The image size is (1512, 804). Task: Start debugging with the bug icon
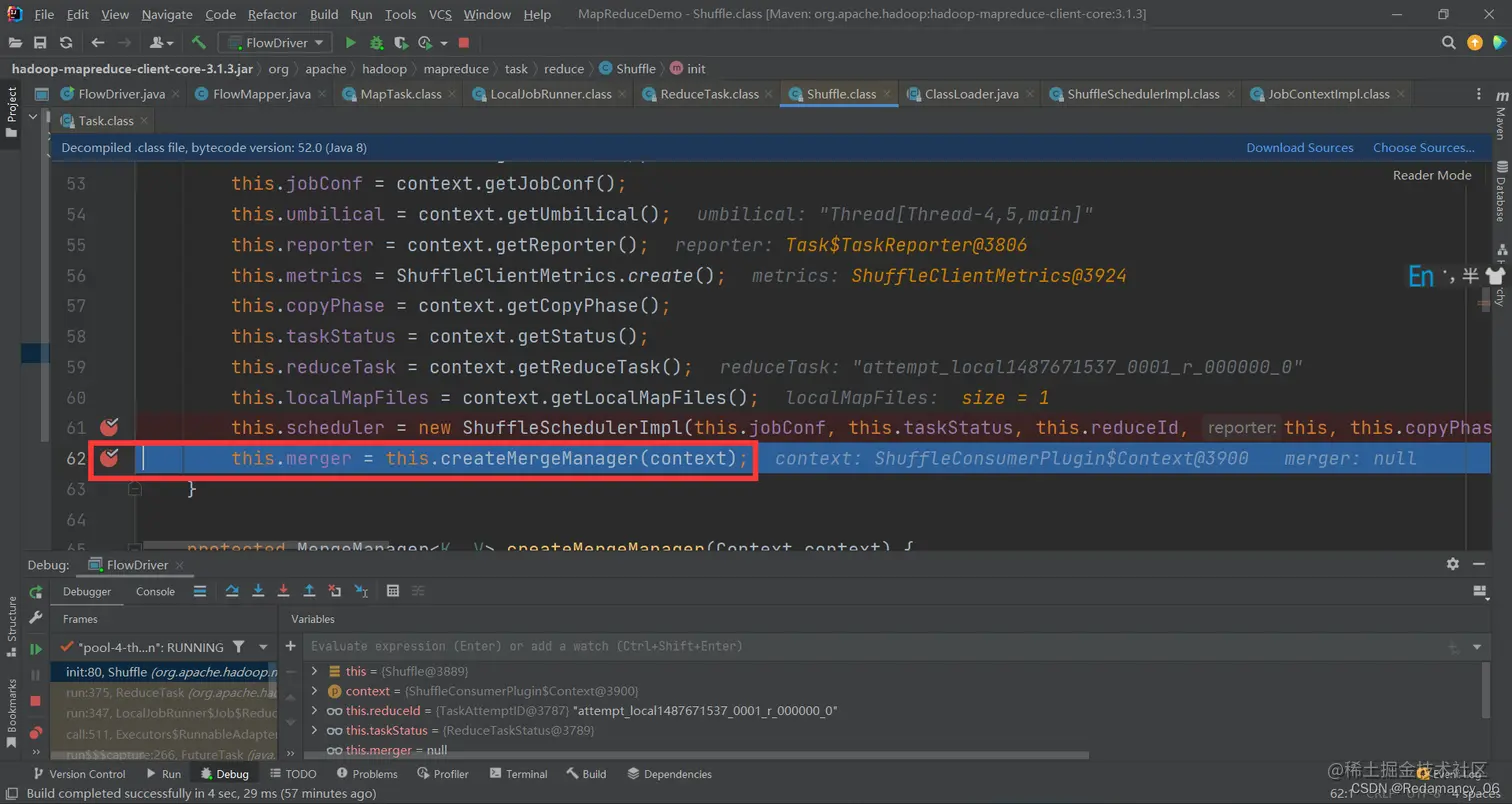[x=376, y=43]
